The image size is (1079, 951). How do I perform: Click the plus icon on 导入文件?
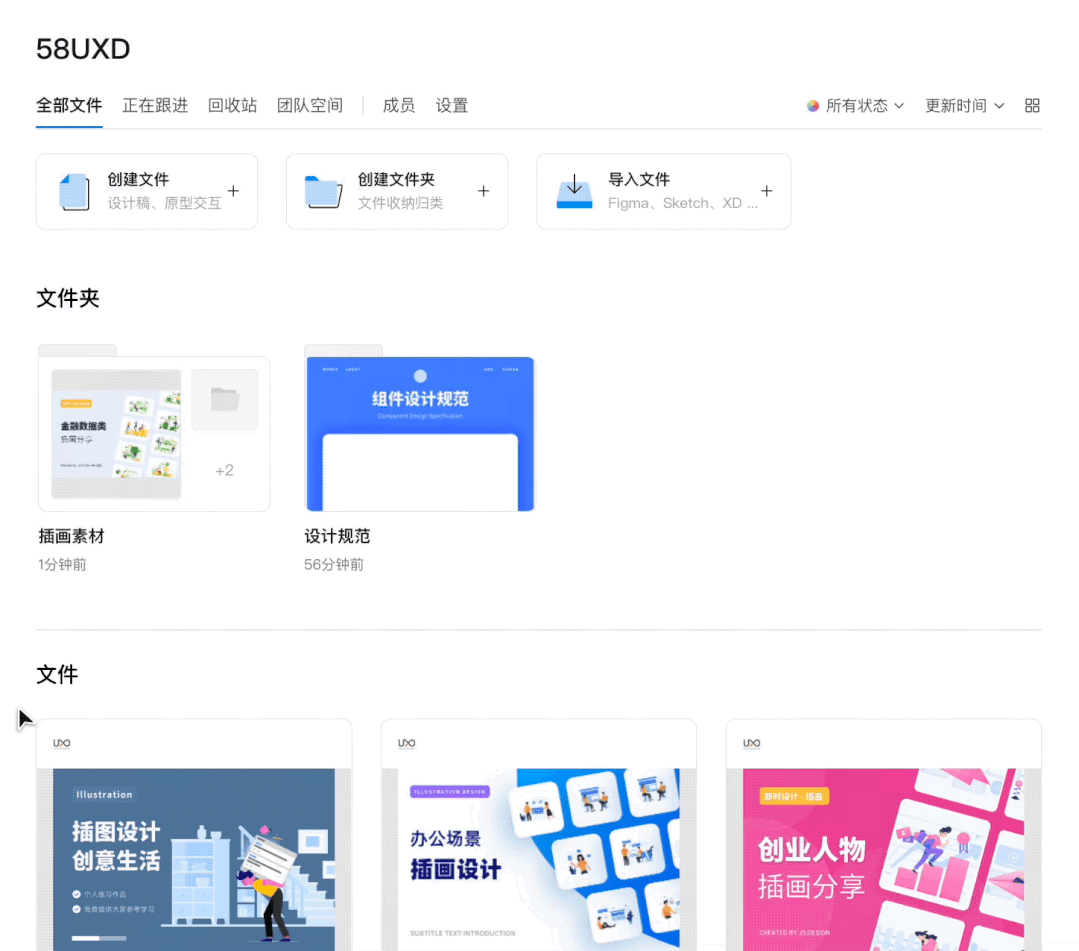[x=767, y=191]
